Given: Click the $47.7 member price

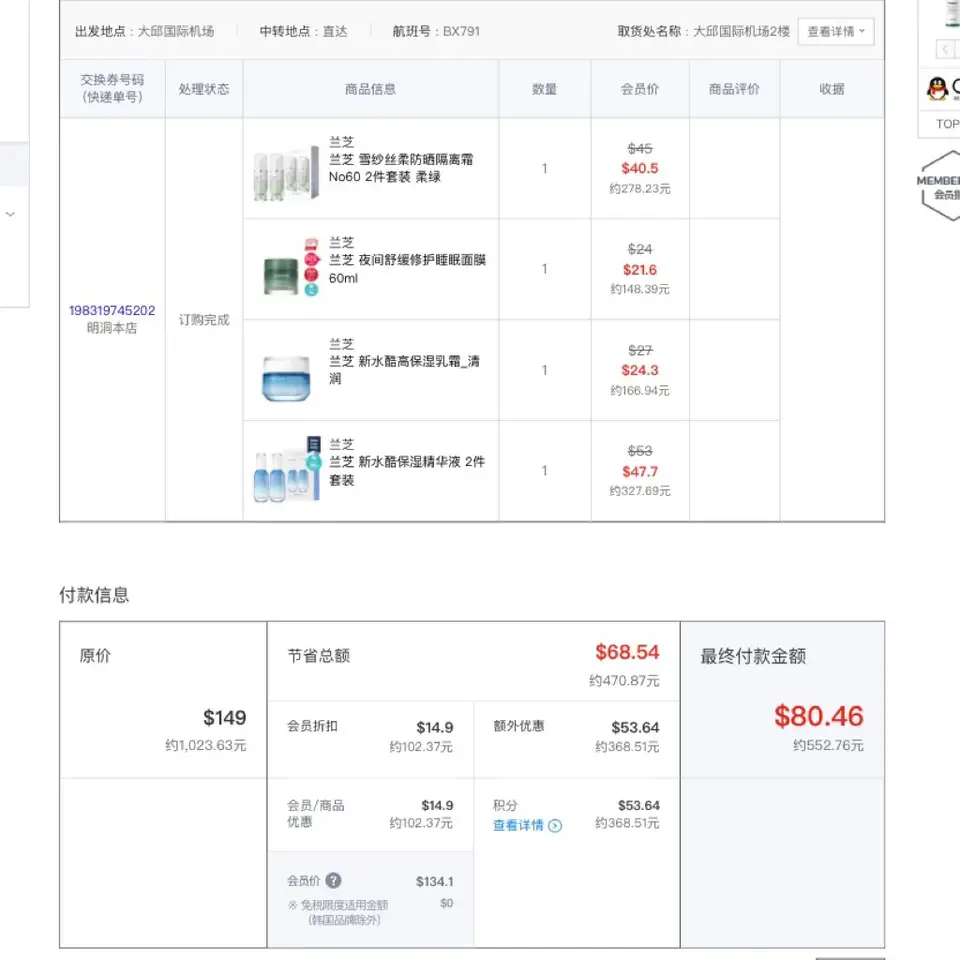Looking at the screenshot, I should (640, 471).
